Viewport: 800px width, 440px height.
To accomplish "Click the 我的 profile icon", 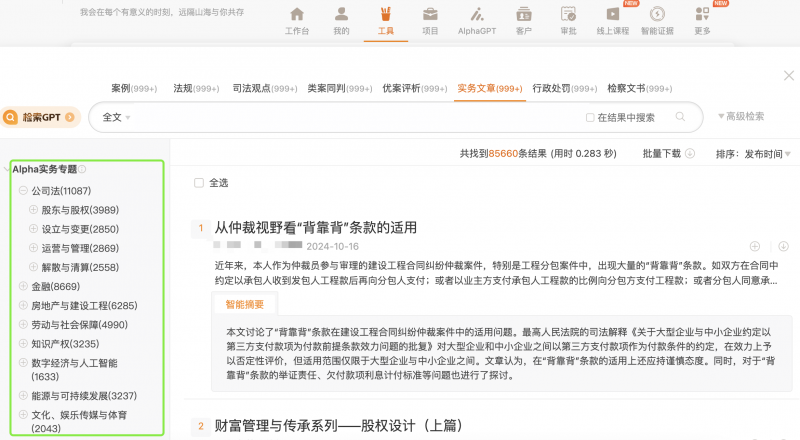I will tap(342, 17).
